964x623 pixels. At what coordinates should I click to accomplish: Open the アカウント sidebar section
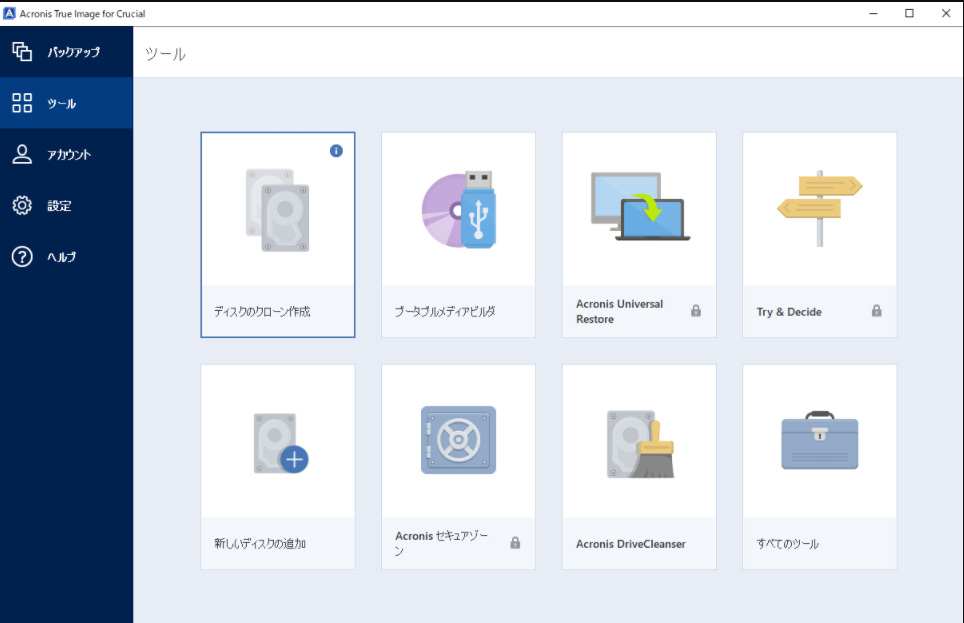pyautogui.click(x=66, y=154)
